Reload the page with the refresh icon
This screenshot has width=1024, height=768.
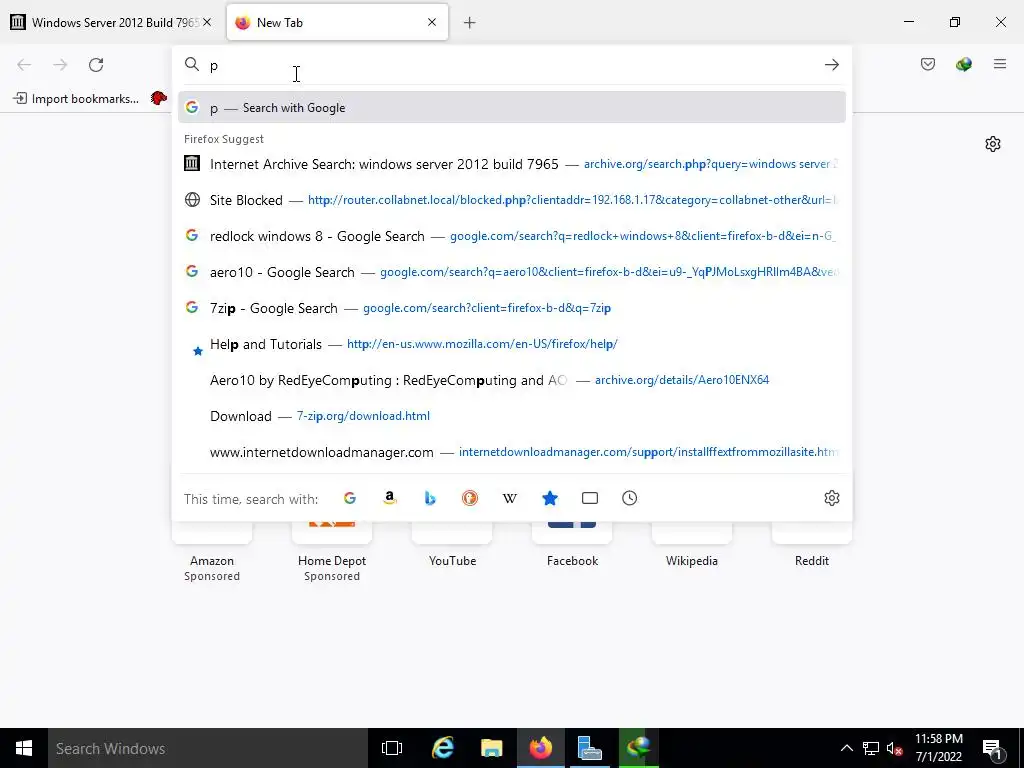tap(96, 65)
